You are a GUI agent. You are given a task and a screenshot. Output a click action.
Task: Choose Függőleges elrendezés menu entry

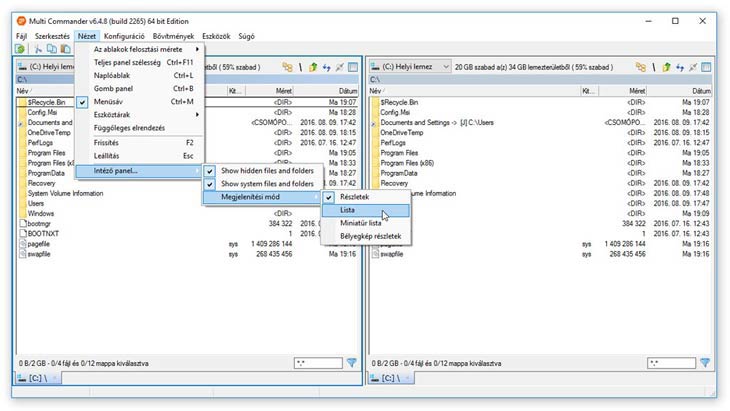pos(140,128)
